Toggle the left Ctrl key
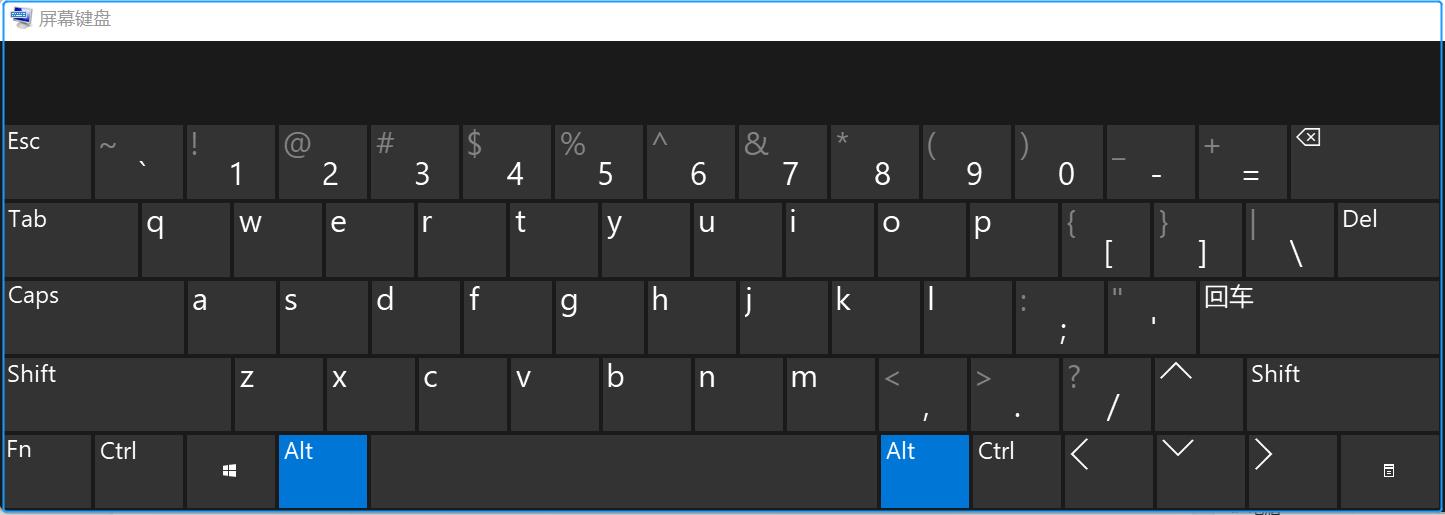 click(139, 471)
